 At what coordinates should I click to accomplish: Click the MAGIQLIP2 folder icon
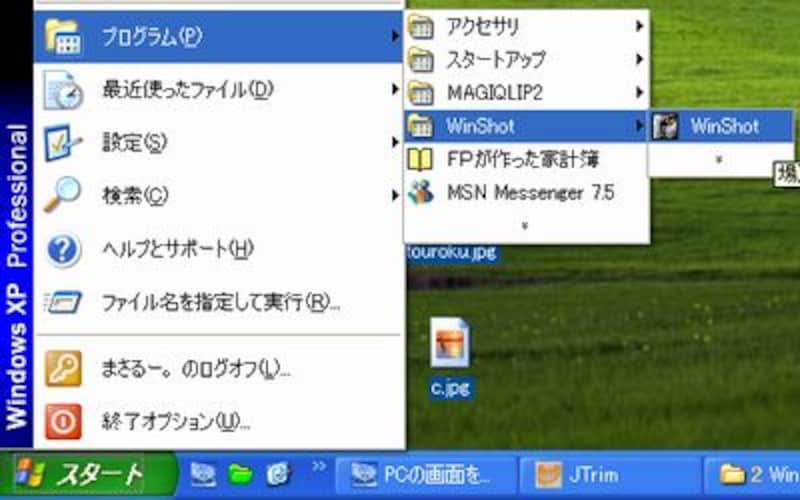421,93
